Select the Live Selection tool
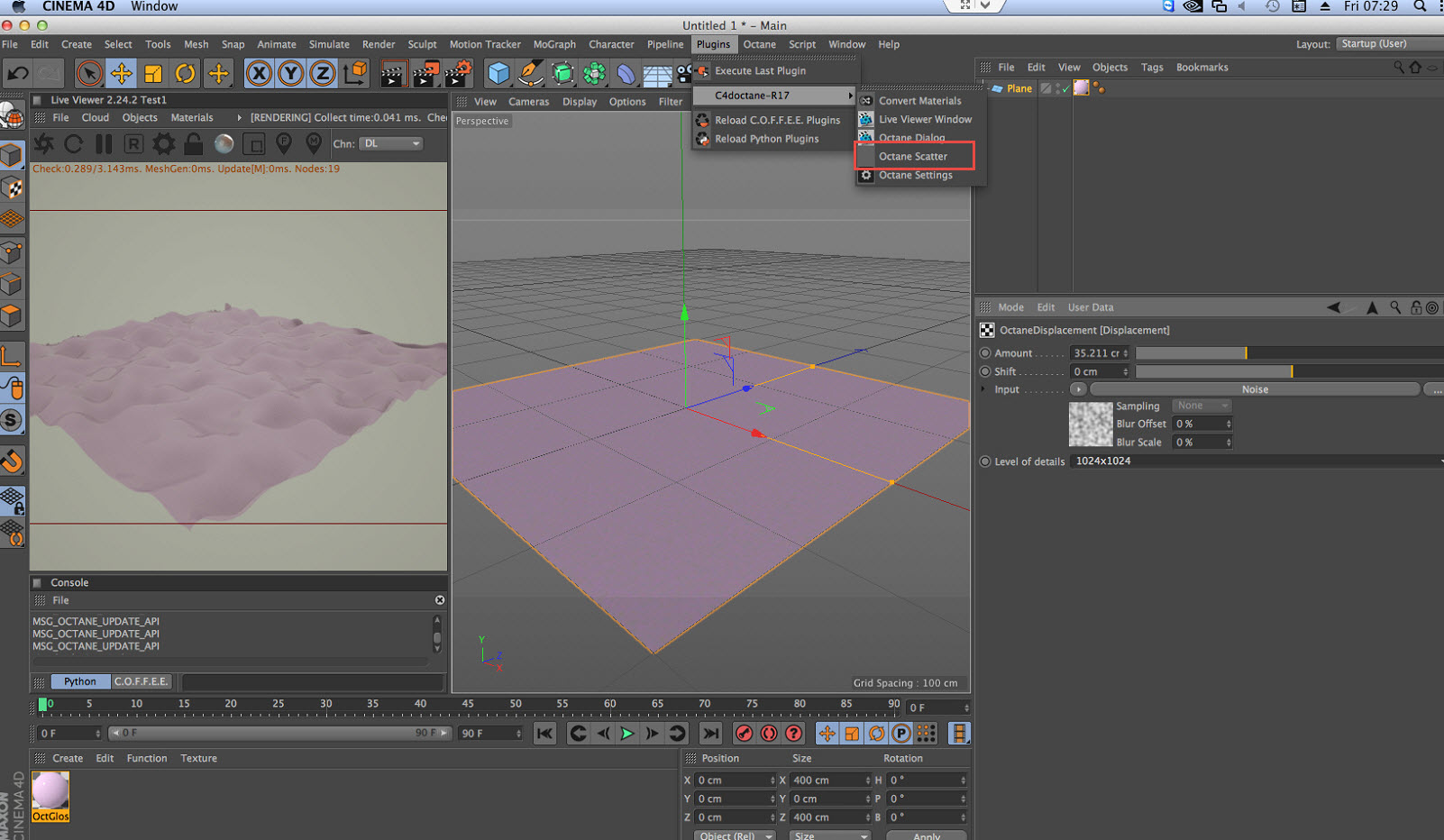 (x=88, y=73)
